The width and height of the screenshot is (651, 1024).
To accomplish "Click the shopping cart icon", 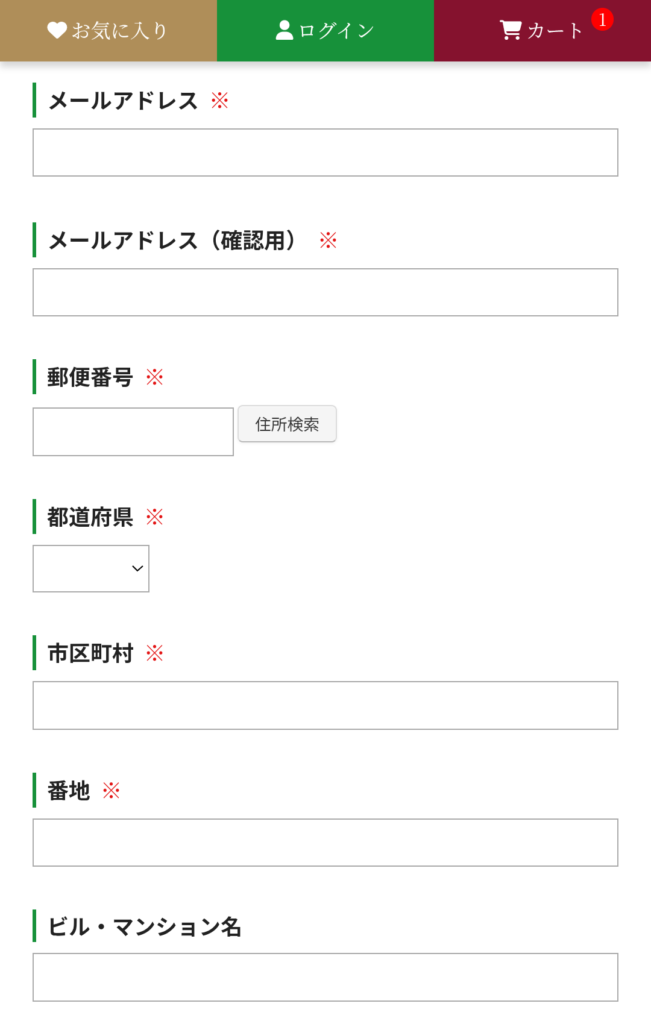I will click(511, 30).
